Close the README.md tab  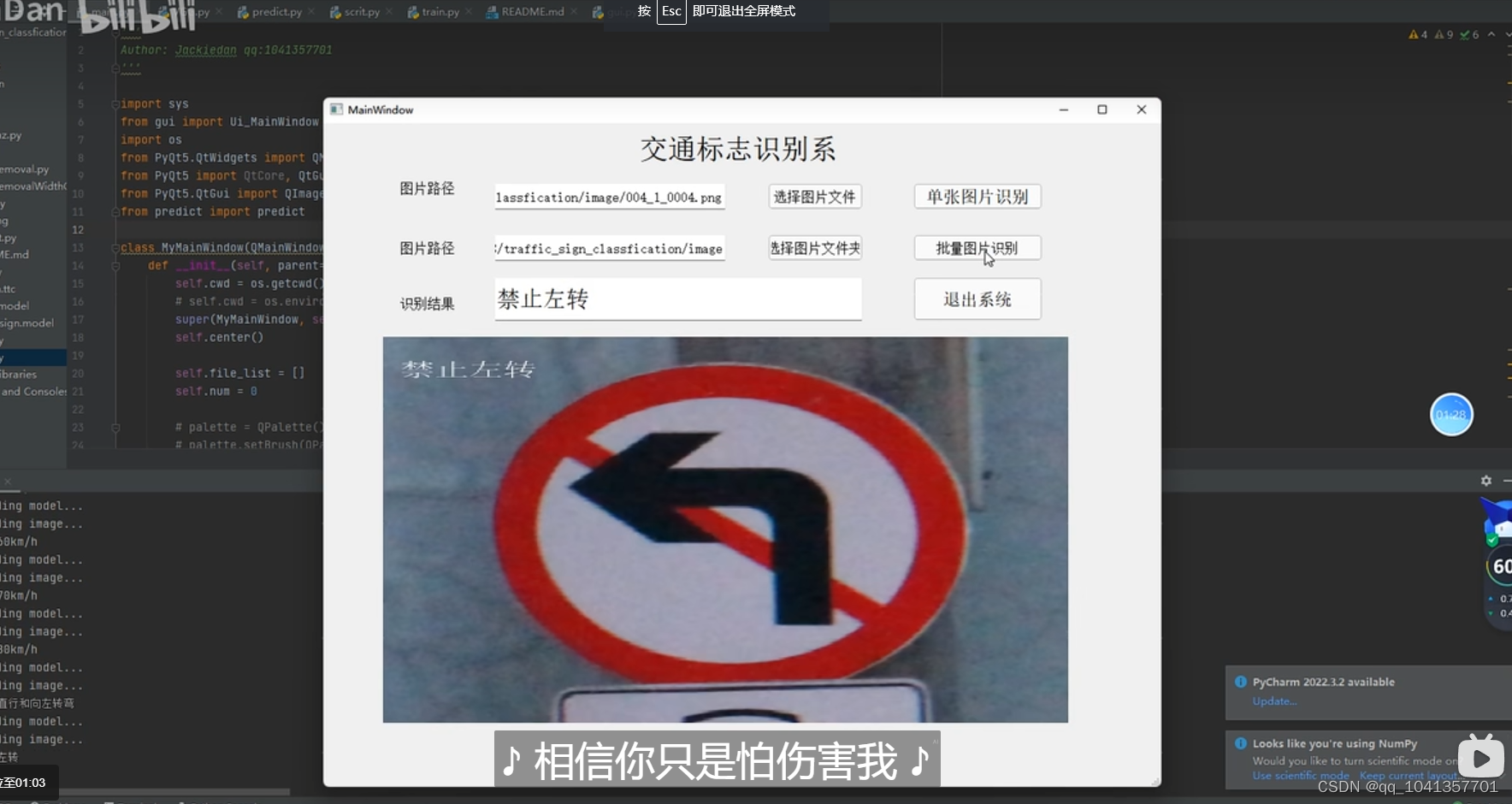pyautogui.click(x=574, y=12)
